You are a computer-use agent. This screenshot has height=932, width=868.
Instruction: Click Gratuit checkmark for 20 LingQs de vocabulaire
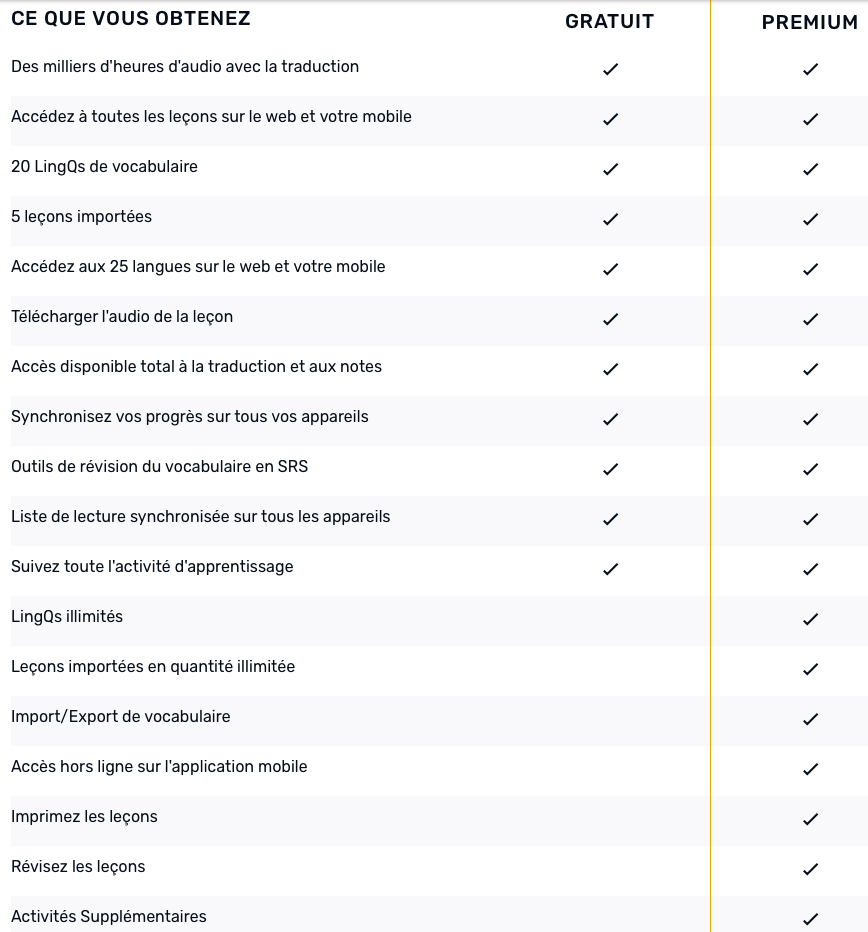click(x=610, y=169)
